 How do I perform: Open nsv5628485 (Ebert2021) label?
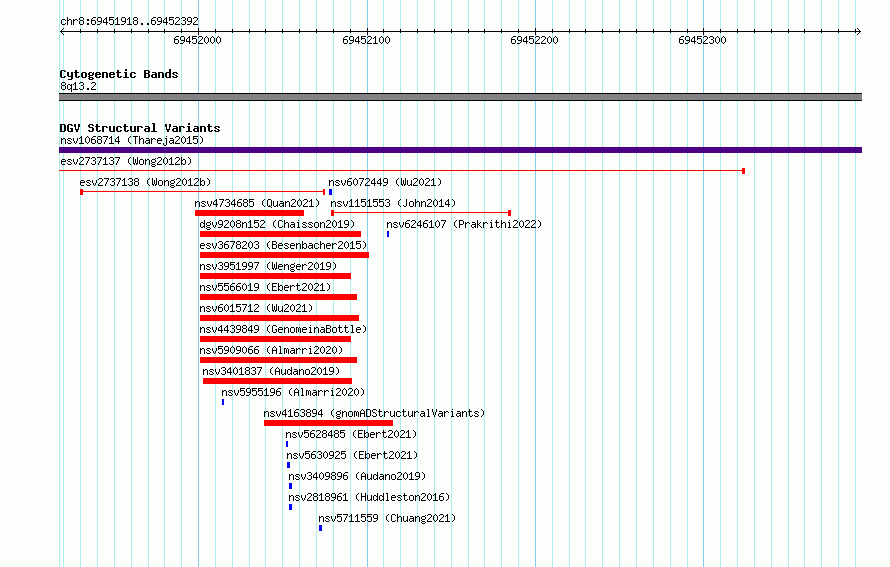[x=351, y=434]
